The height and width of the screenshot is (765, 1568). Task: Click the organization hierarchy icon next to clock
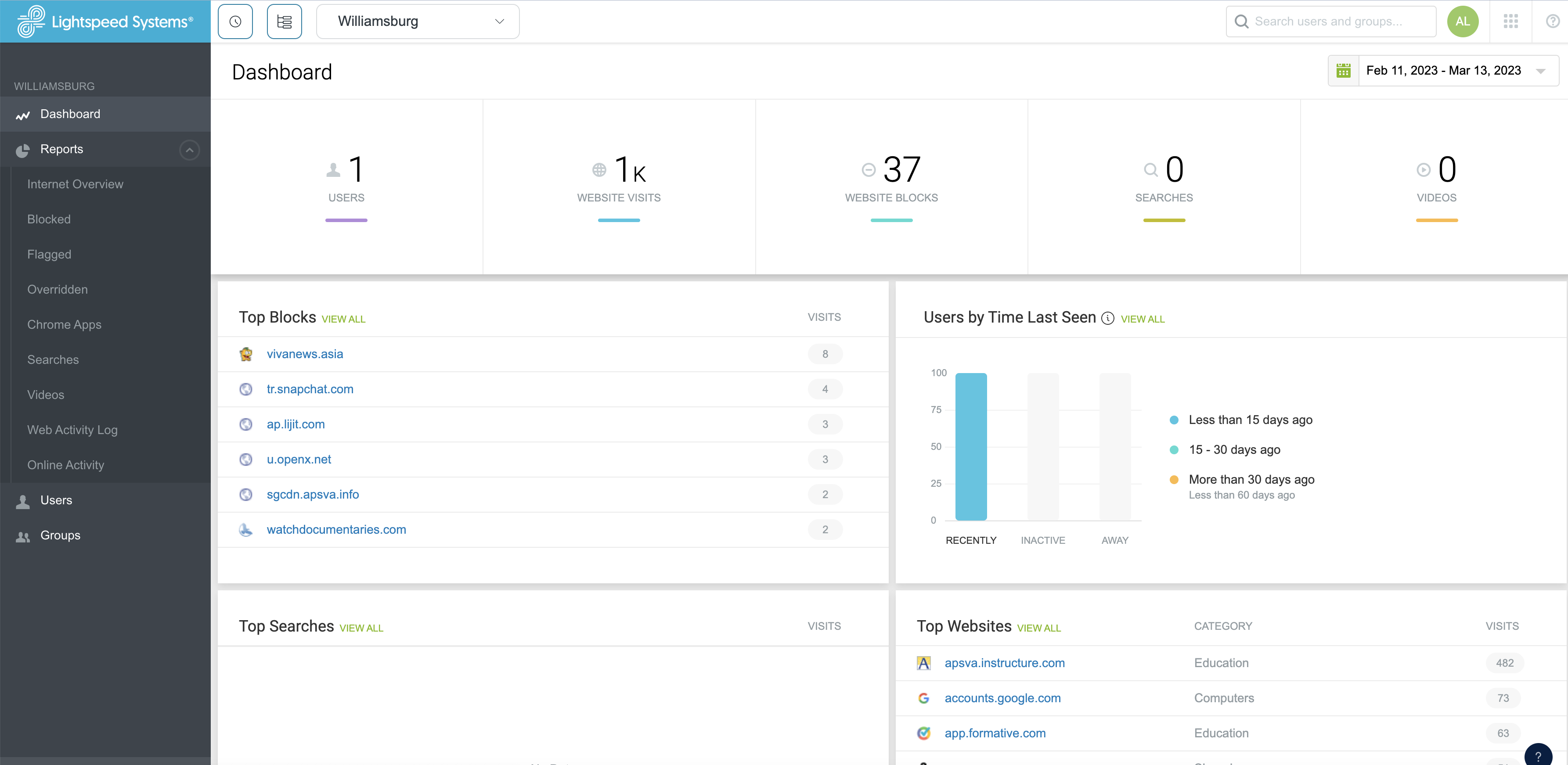284,21
